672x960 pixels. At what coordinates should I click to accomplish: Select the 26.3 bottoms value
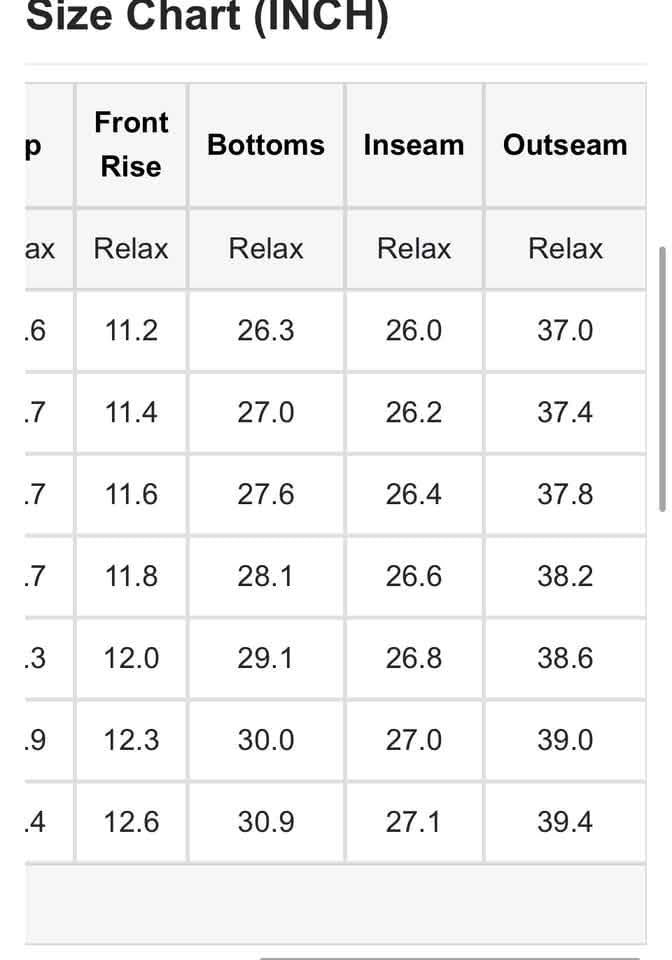tap(266, 331)
